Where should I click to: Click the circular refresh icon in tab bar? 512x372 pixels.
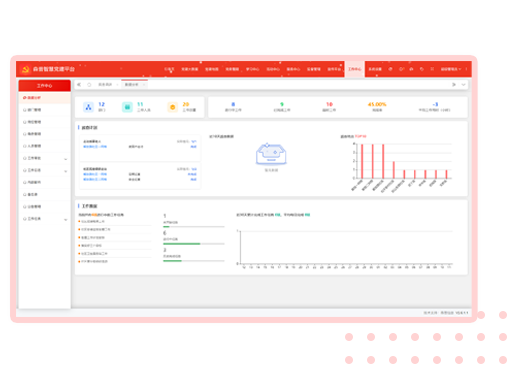pyautogui.click(x=89, y=85)
